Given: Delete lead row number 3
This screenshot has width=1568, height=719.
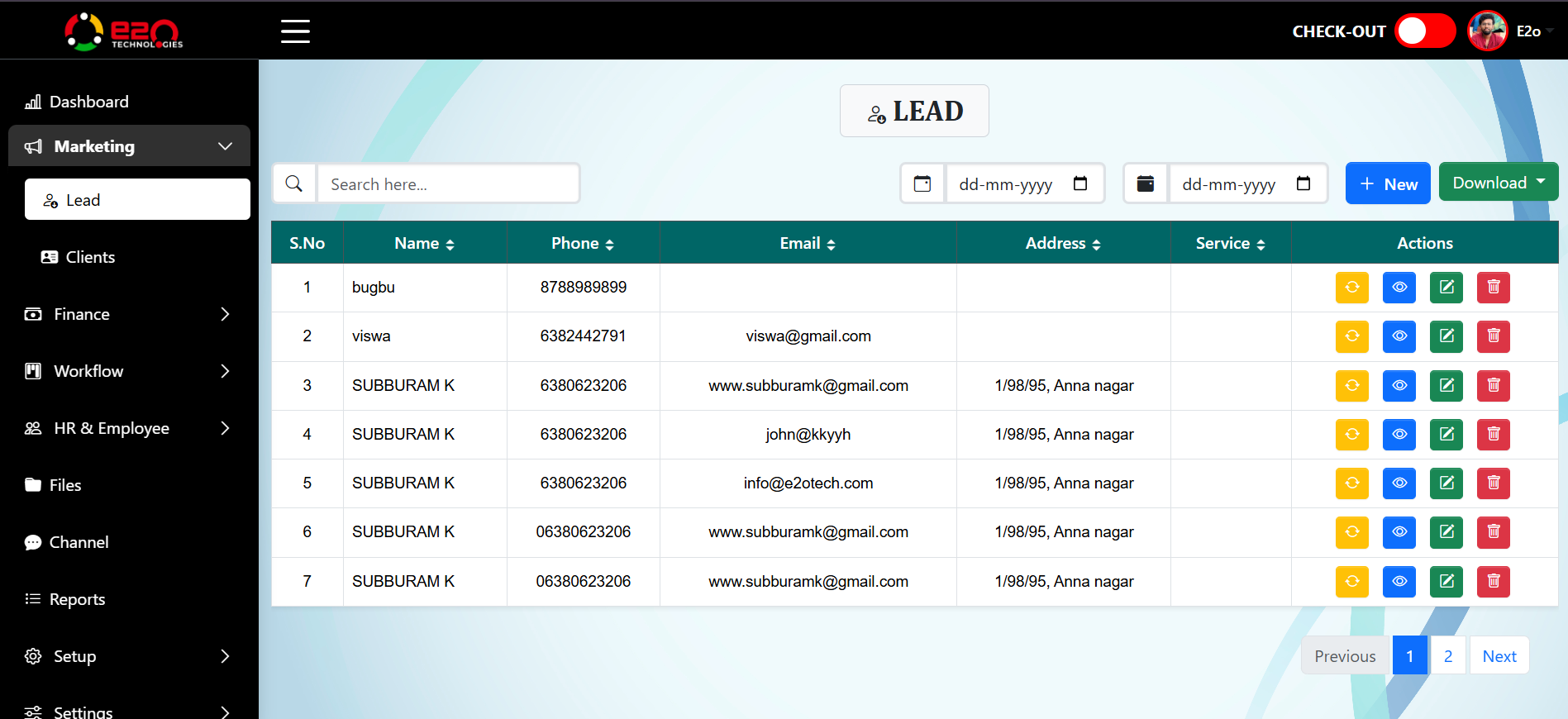Looking at the screenshot, I should [1493, 385].
